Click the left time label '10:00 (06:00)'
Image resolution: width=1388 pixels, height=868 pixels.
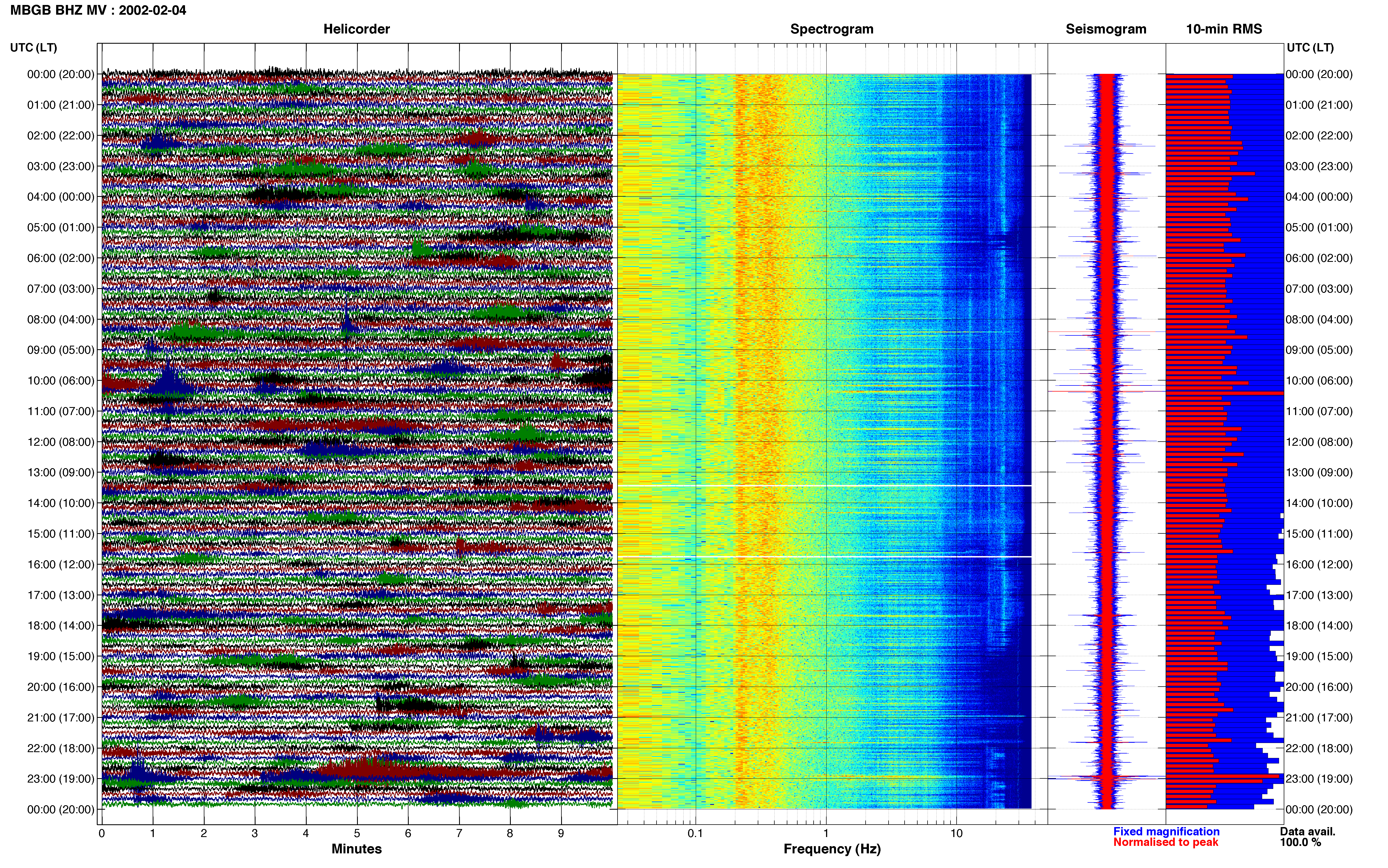point(61,380)
